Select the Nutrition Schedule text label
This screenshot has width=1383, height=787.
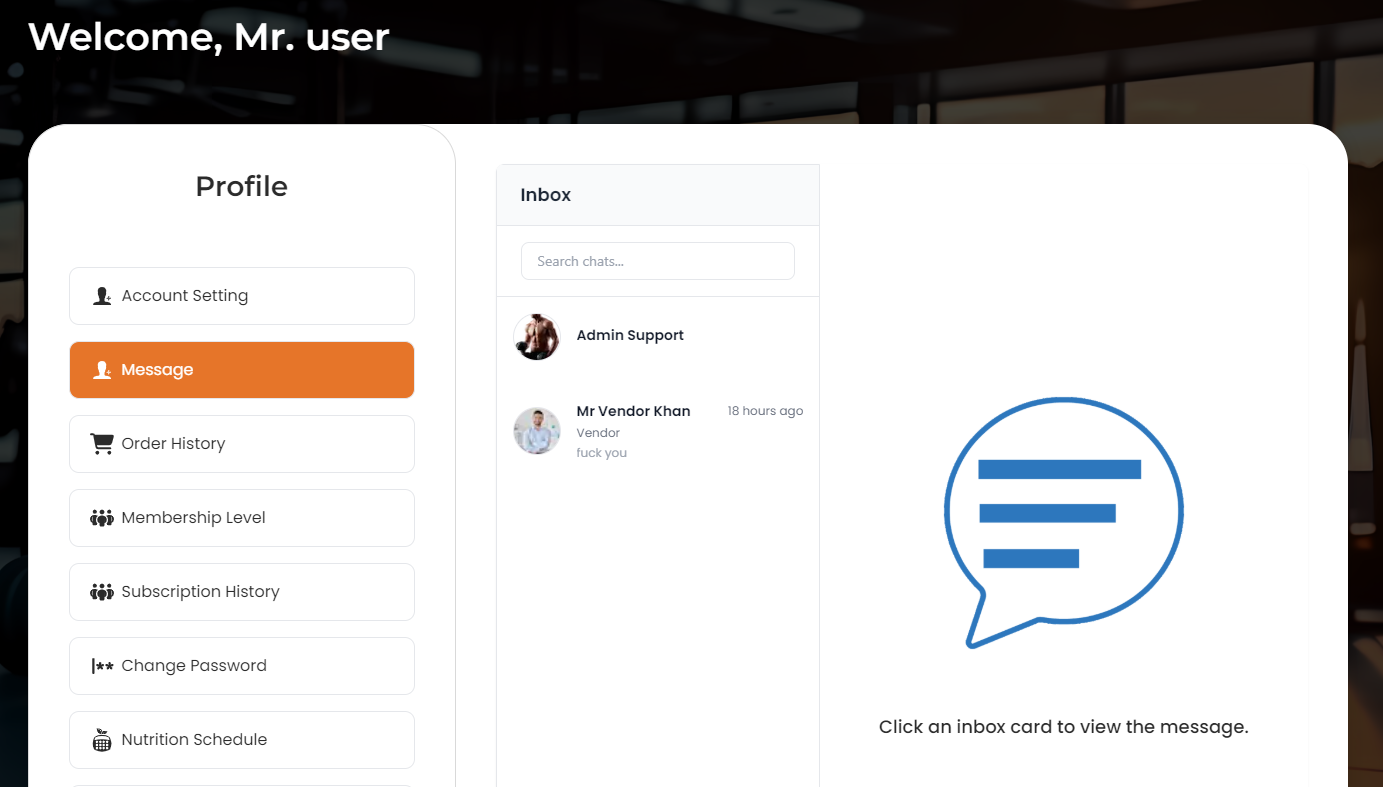[194, 740]
